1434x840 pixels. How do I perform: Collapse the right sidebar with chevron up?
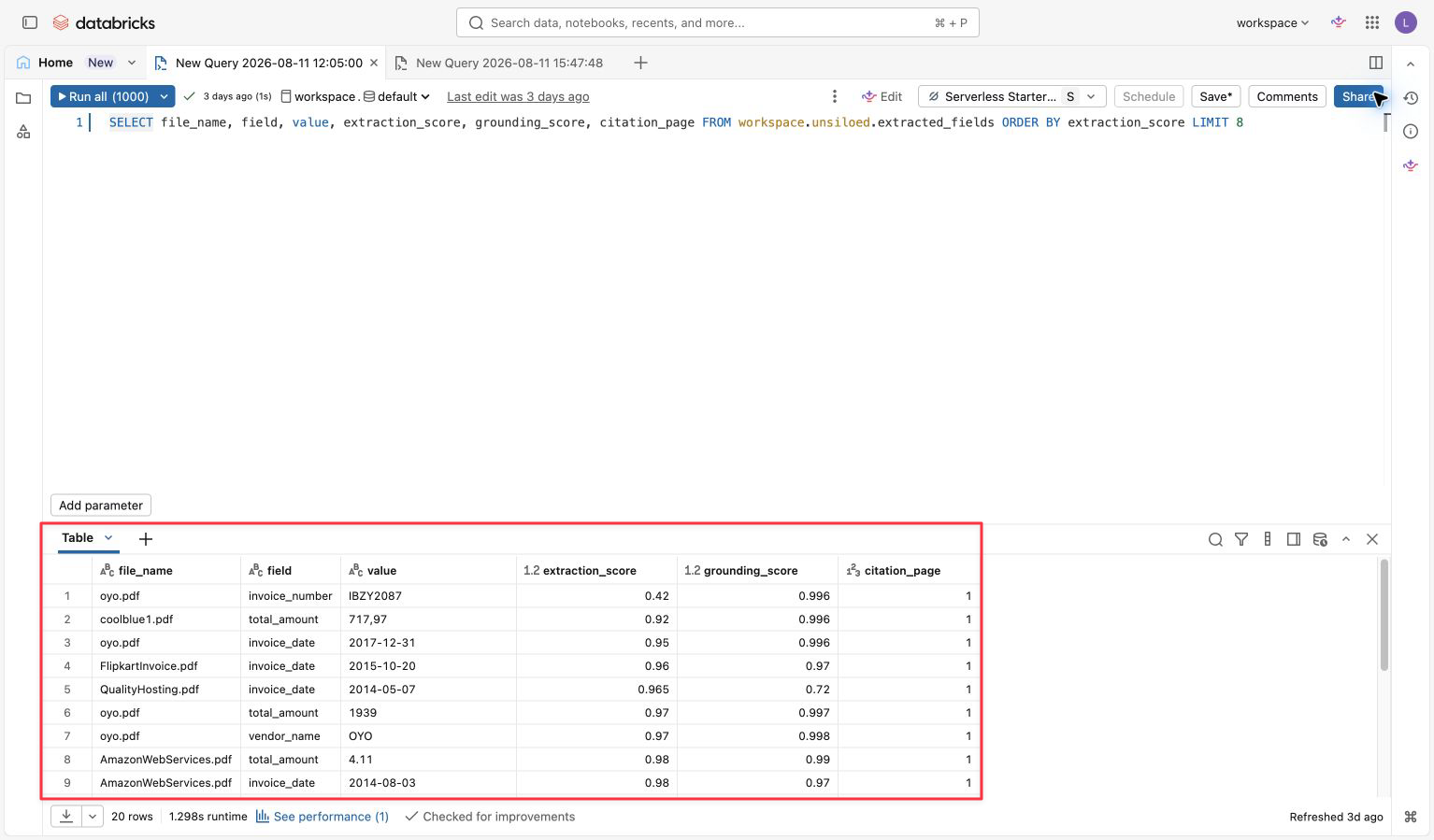tap(1411, 64)
